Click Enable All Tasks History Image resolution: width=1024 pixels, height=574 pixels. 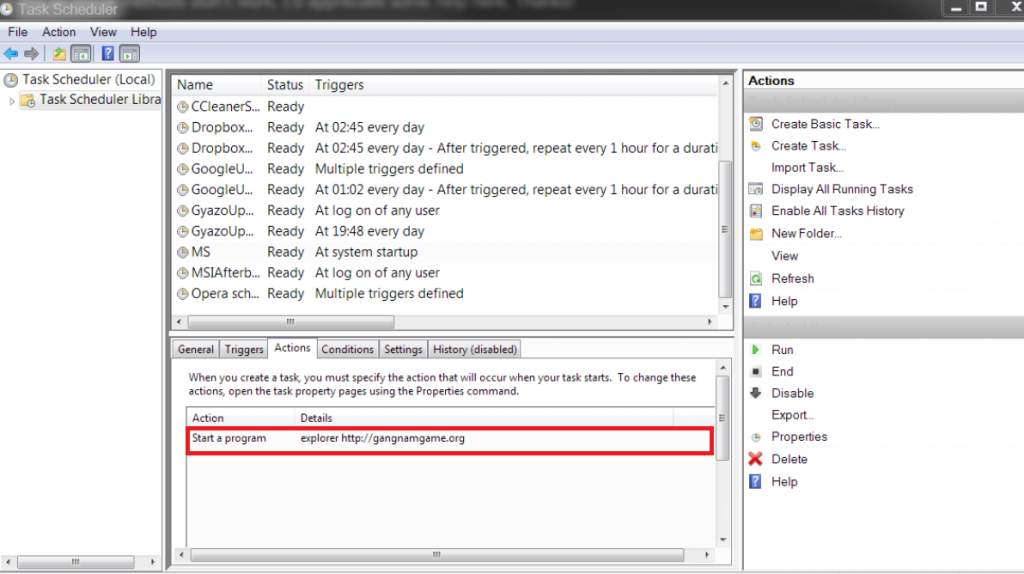click(837, 211)
